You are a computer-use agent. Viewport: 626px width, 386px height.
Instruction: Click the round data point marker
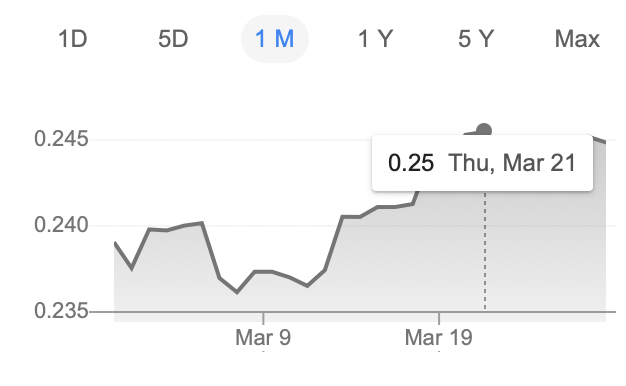(x=484, y=130)
